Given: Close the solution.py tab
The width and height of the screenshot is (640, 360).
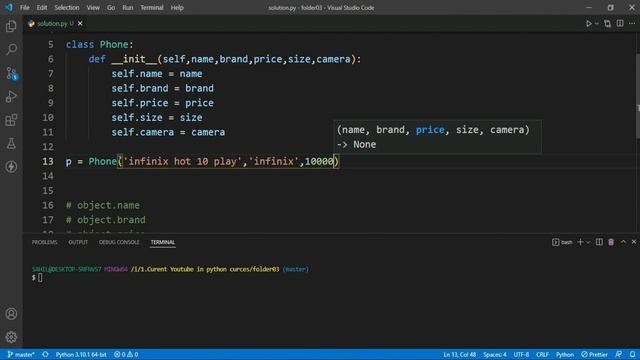Looking at the screenshot, I should (80, 24).
